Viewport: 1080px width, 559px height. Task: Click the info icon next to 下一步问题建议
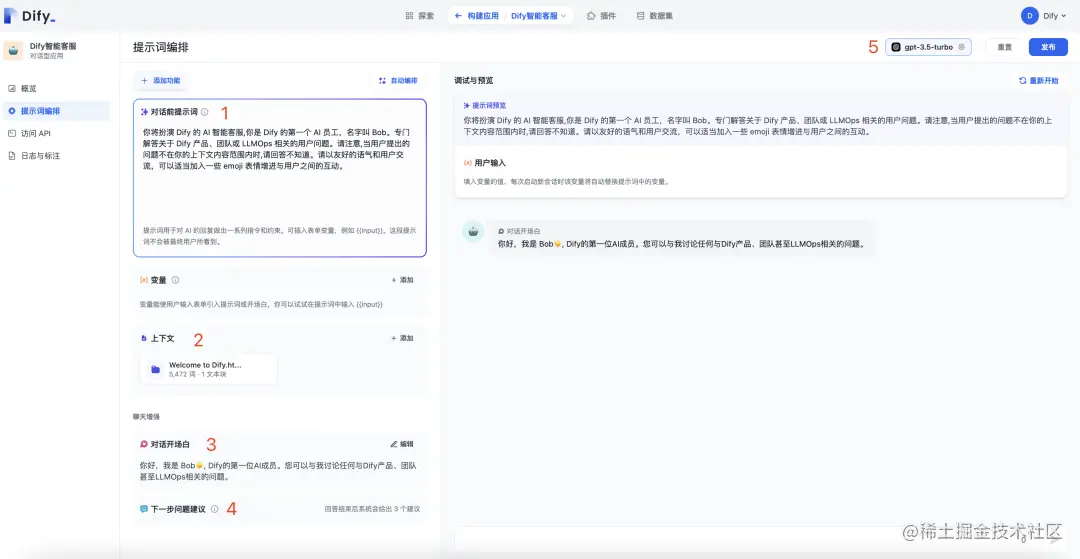[214, 509]
